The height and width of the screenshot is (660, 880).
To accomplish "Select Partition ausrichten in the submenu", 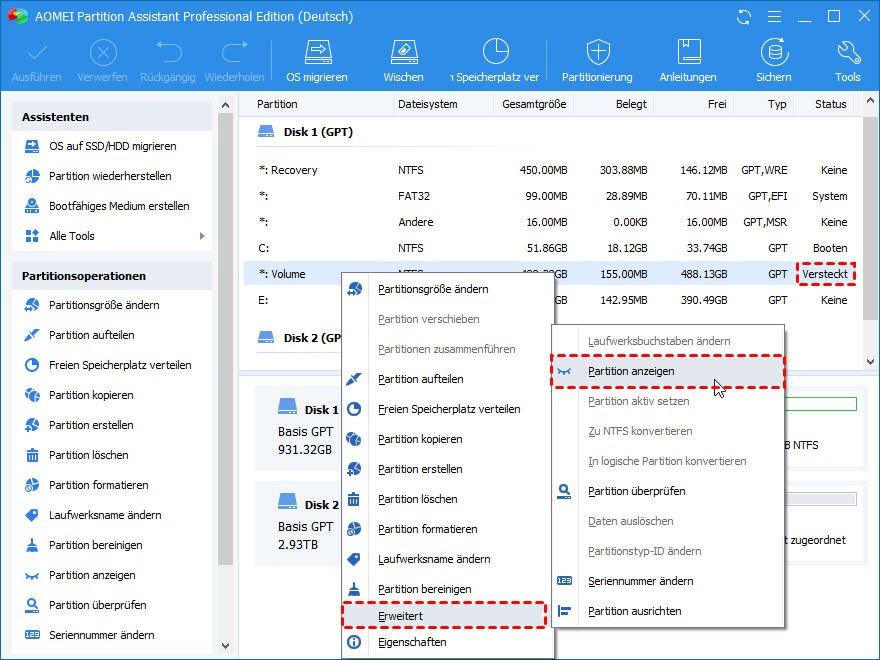I will coord(668,611).
